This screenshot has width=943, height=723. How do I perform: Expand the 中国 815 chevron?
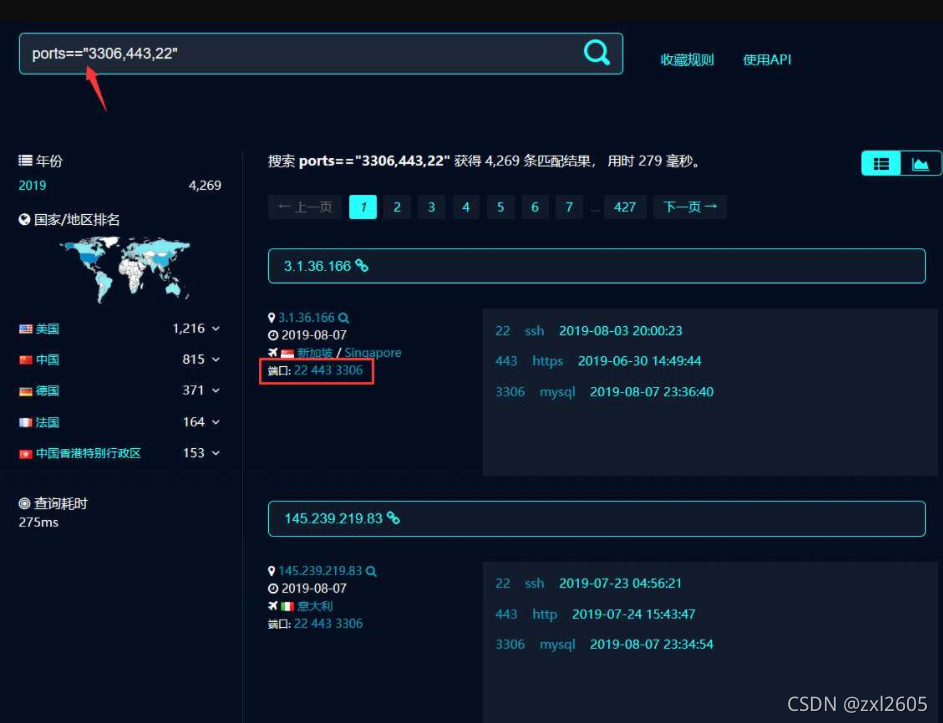point(216,360)
